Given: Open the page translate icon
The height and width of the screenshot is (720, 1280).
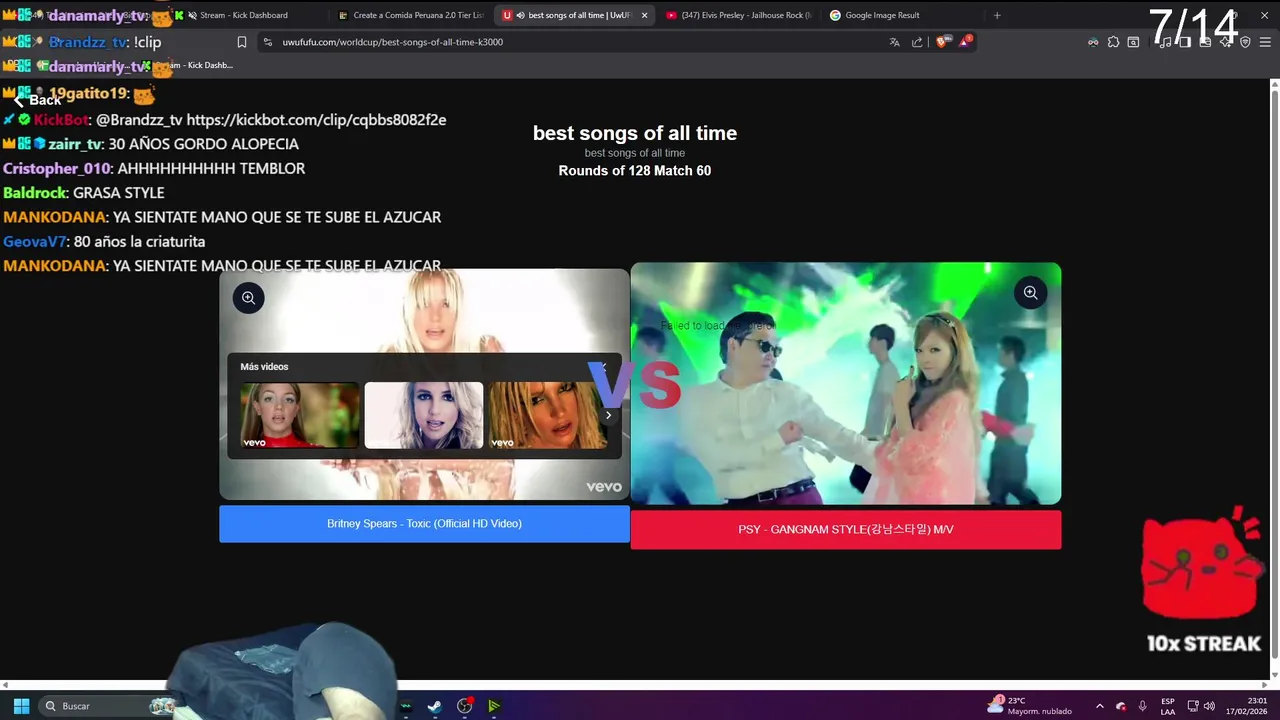Looking at the screenshot, I should [894, 42].
